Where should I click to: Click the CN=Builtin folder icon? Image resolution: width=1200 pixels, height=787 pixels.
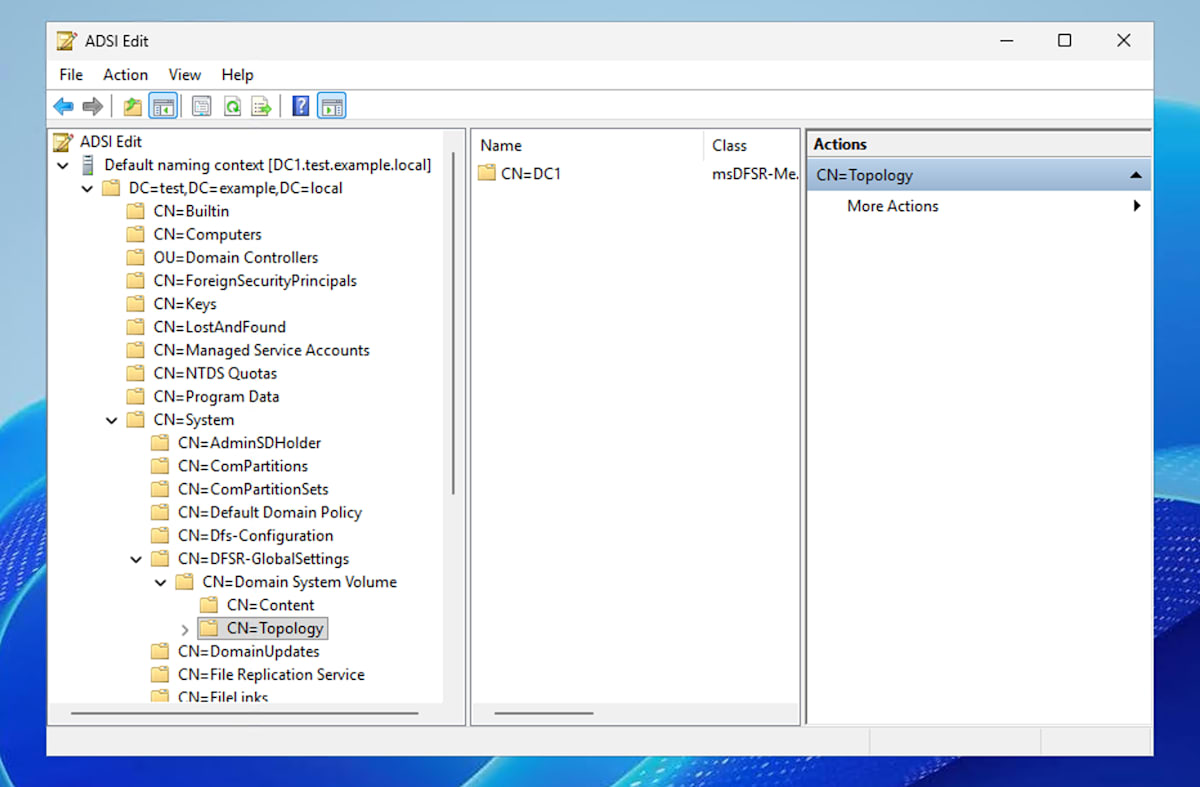[136, 211]
